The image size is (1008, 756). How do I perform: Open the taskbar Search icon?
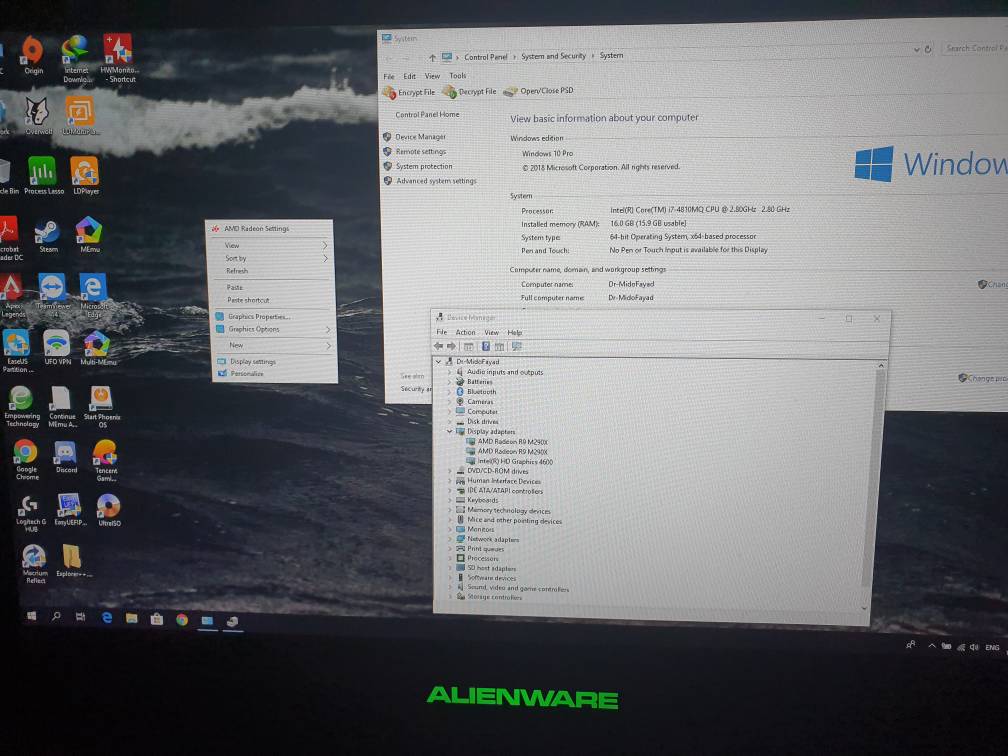click(56, 616)
